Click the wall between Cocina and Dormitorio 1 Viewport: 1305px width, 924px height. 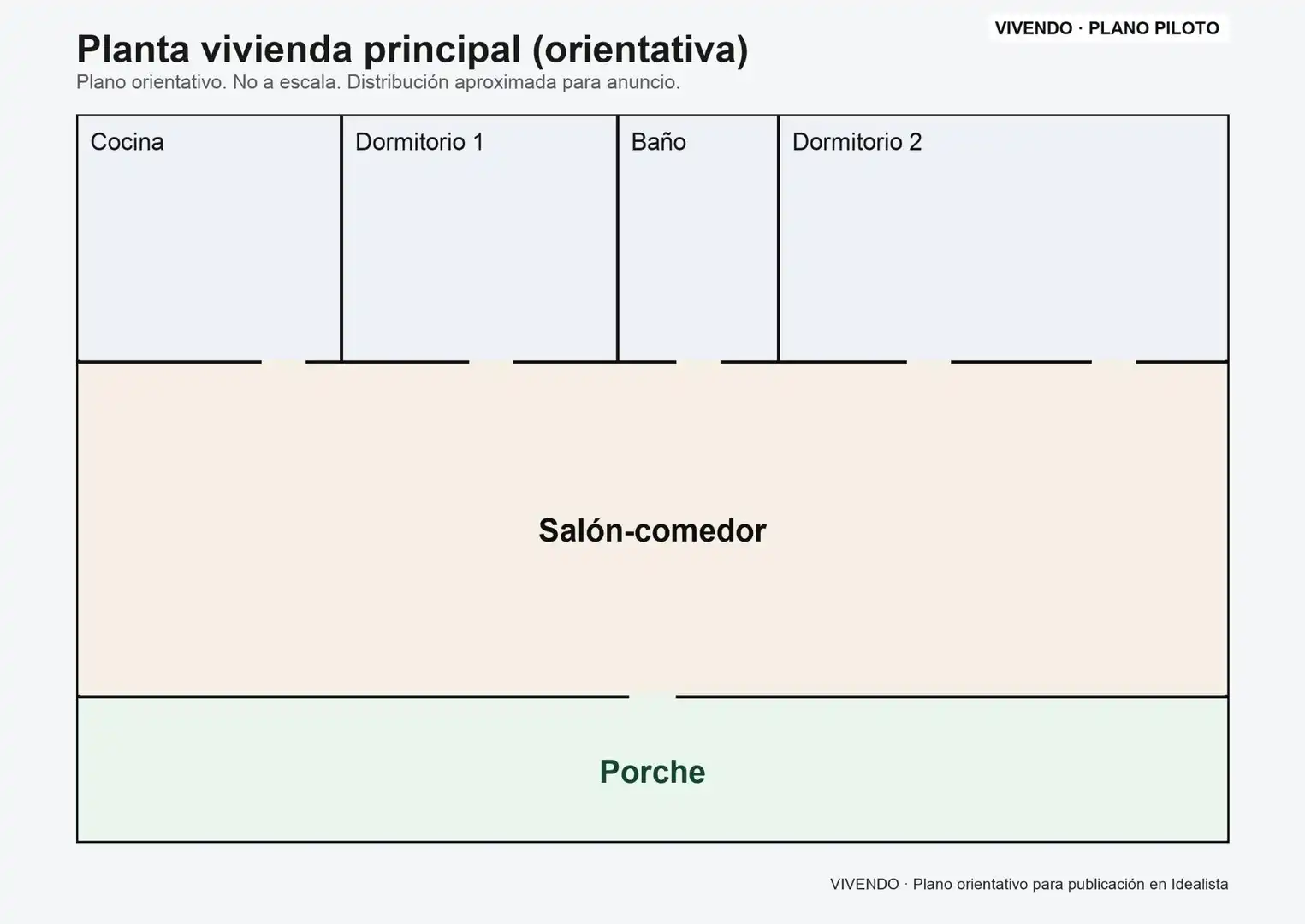[x=341, y=239]
